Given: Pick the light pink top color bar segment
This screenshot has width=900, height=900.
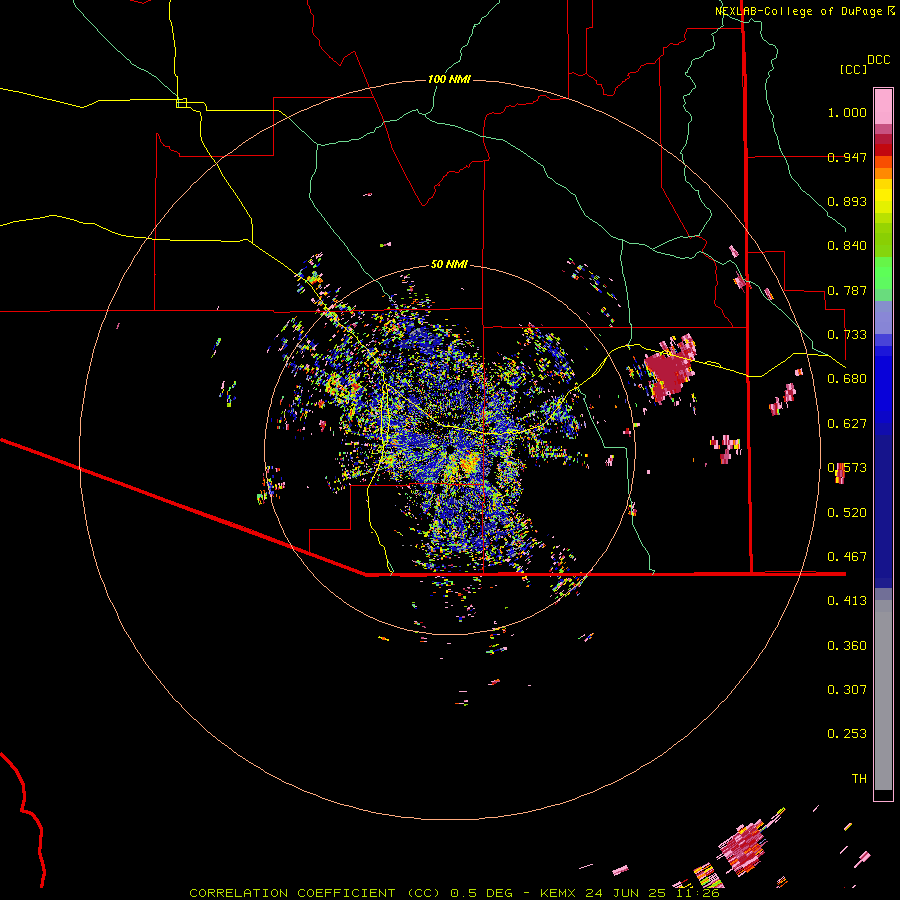Looking at the screenshot, I should (883, 107).
